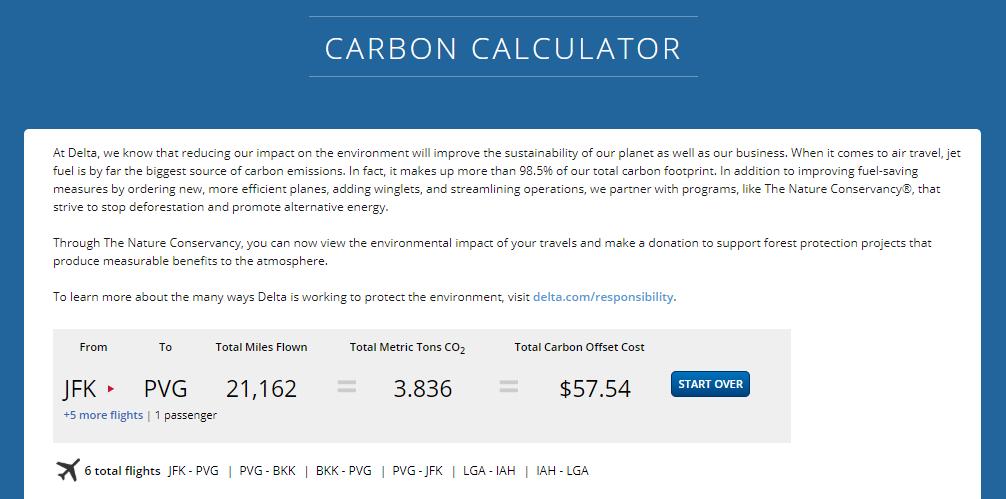Select the PVG destination airport code
1006x499 pixels.
(x=165, y=388)
